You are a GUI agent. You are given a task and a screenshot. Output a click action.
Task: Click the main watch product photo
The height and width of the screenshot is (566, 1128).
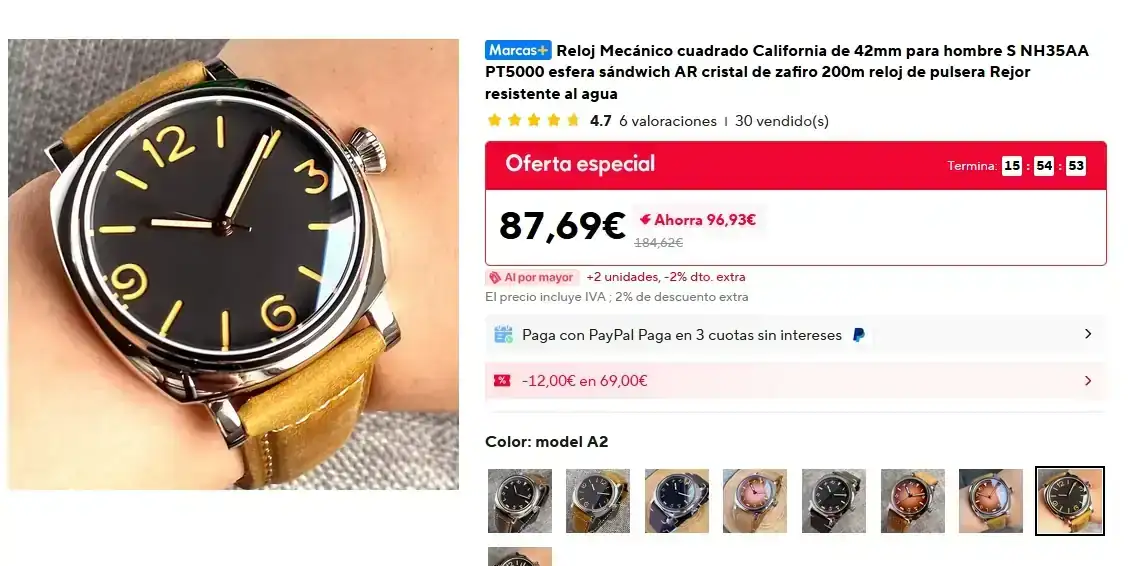[234, 264]
